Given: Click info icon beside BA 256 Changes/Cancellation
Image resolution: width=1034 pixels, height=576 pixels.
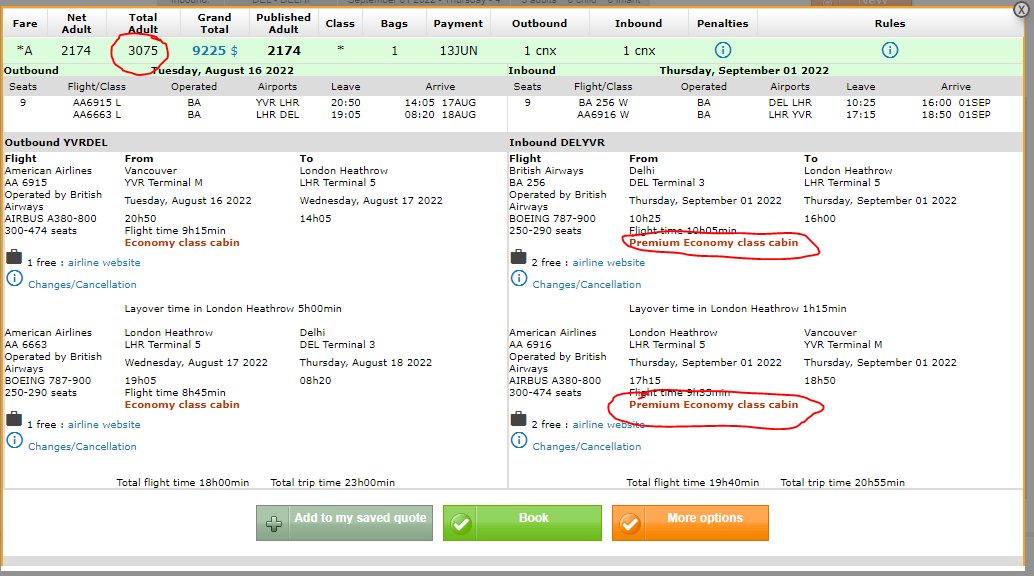Looking at the screenshot, I should pos(518,278).
